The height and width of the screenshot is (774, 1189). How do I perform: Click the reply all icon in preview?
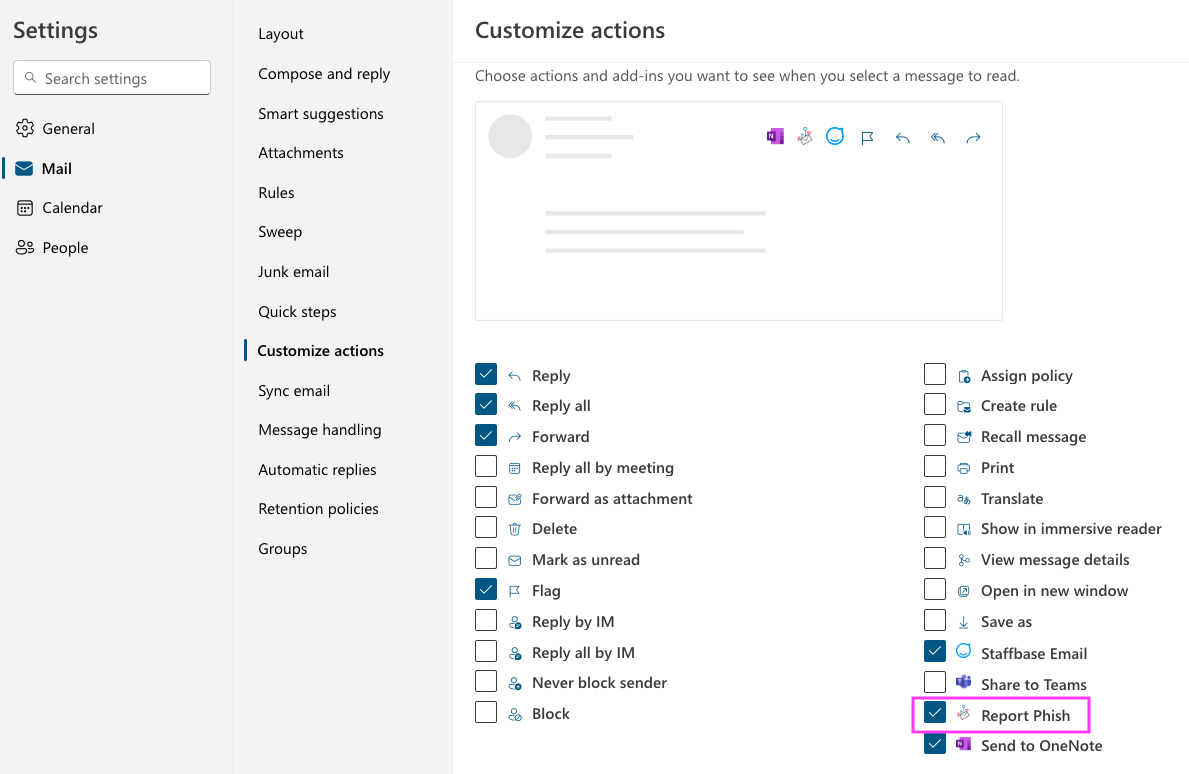pyautogui.click(x=938, y=138)
